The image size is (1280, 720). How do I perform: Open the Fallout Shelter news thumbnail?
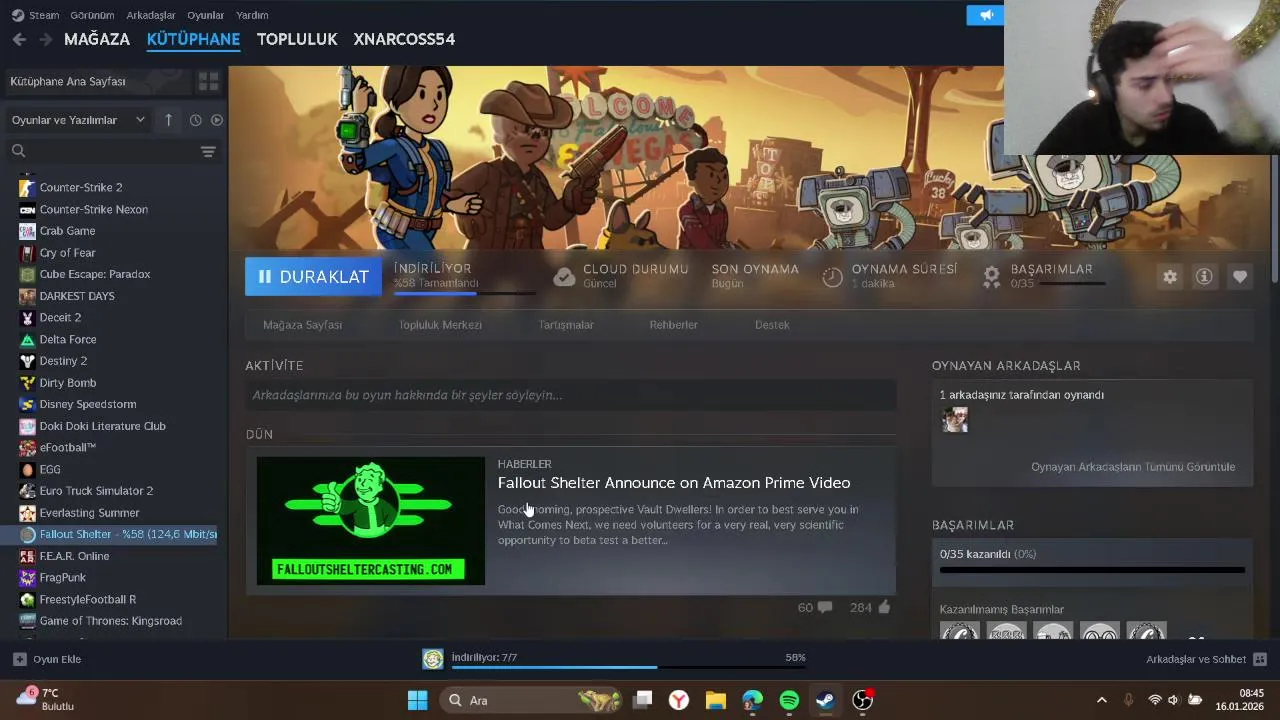coord(371,521)
